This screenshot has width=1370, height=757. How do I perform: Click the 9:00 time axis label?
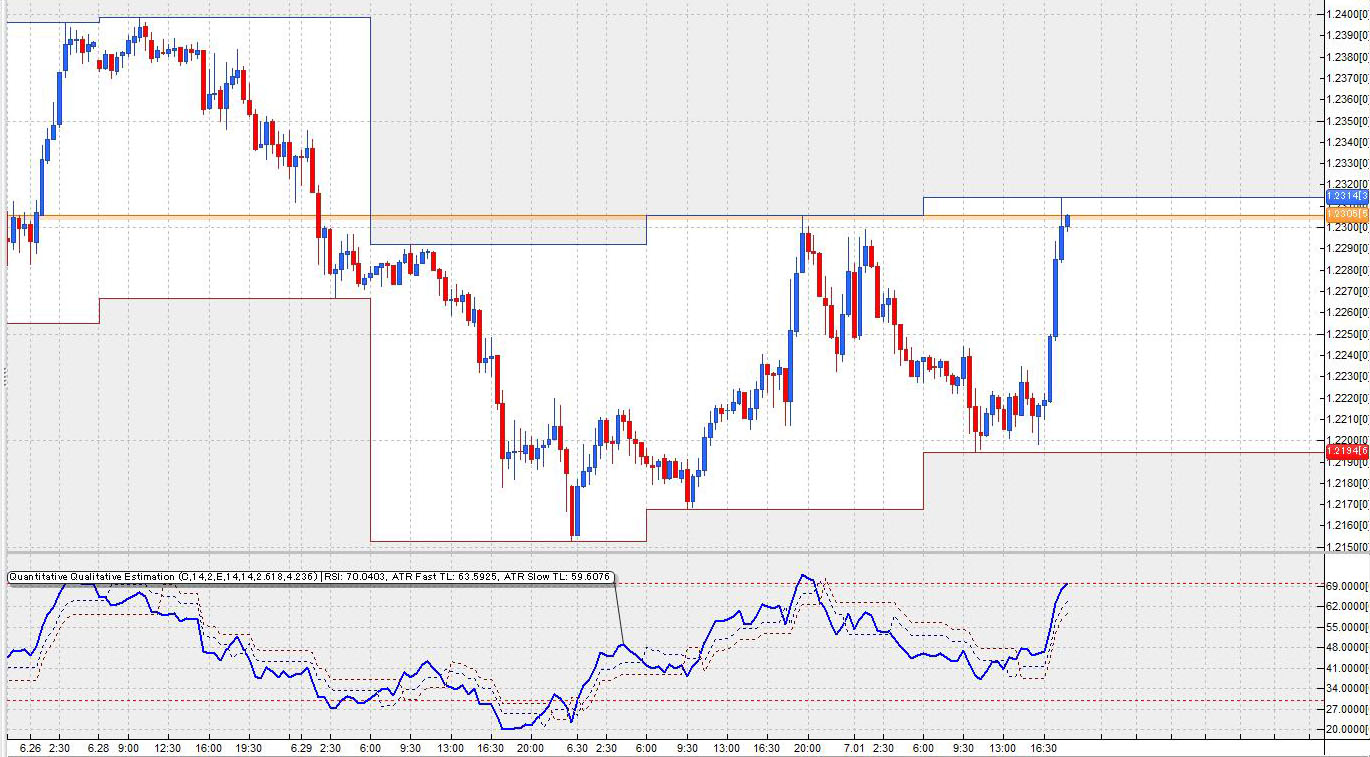click(128, 748)
